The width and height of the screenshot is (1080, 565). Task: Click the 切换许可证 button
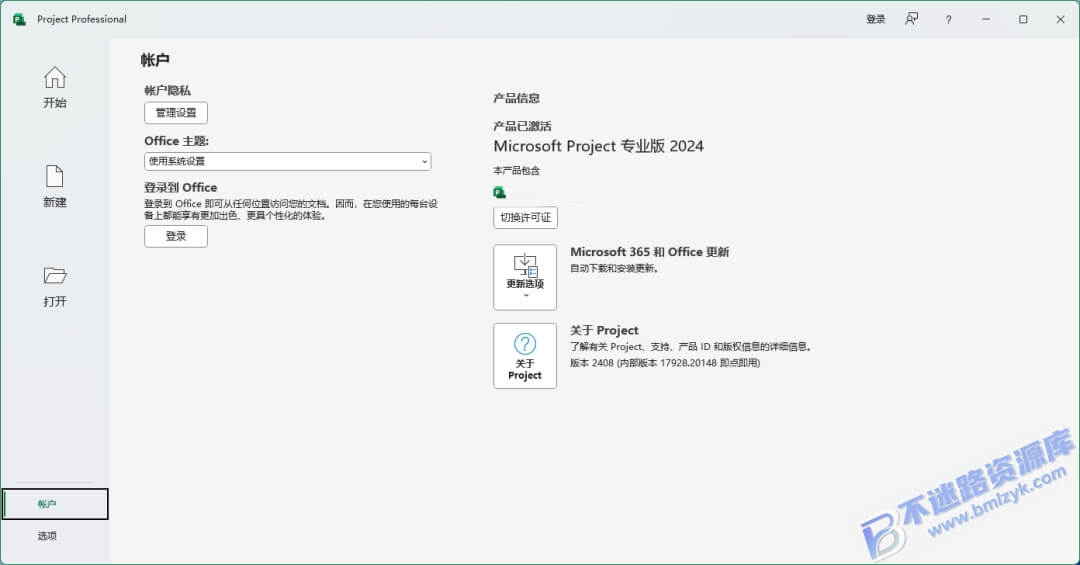click(x=526, y=217)
